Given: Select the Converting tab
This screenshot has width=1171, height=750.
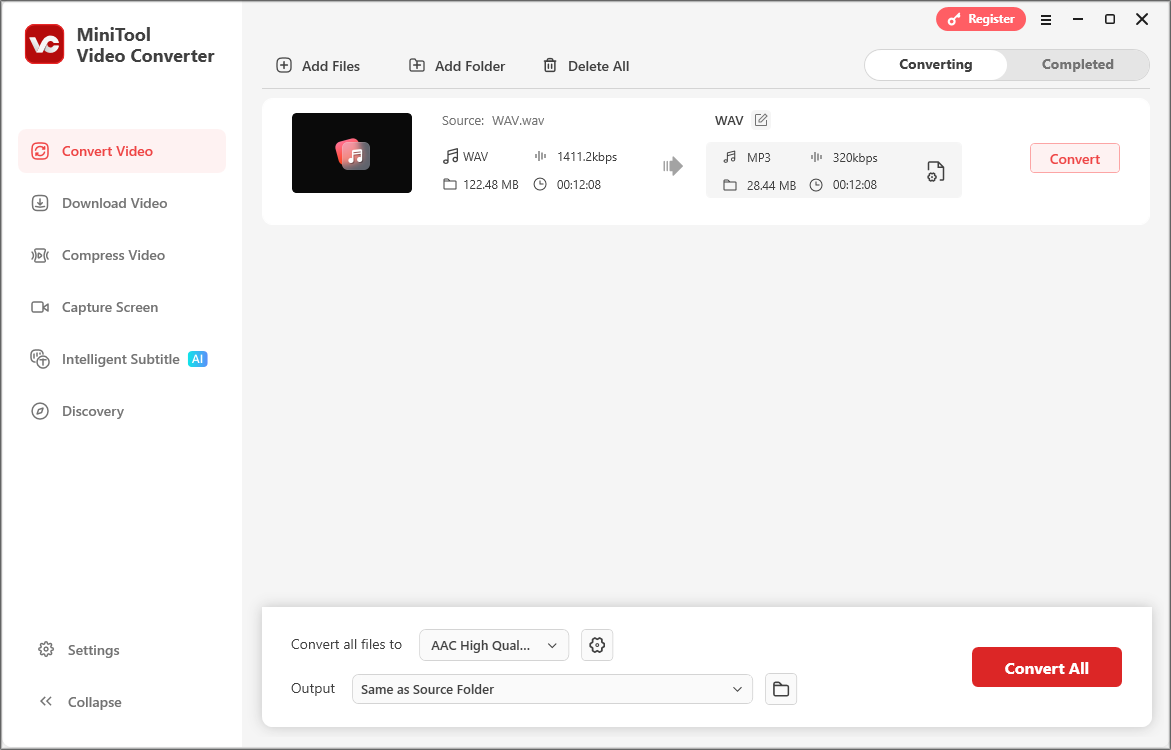Looking at the screenshot, I should 935,64.
